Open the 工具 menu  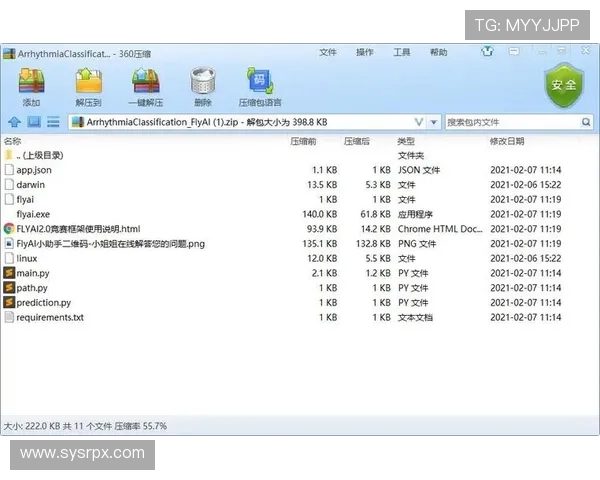click(402, 52)
